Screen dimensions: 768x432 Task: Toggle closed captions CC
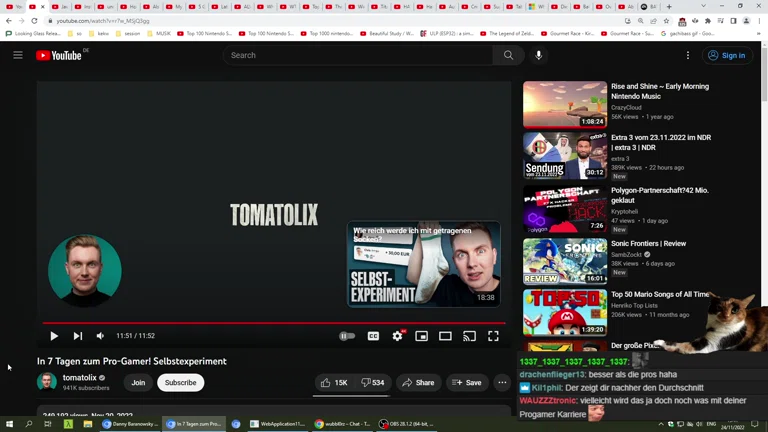tap(373, 336)
